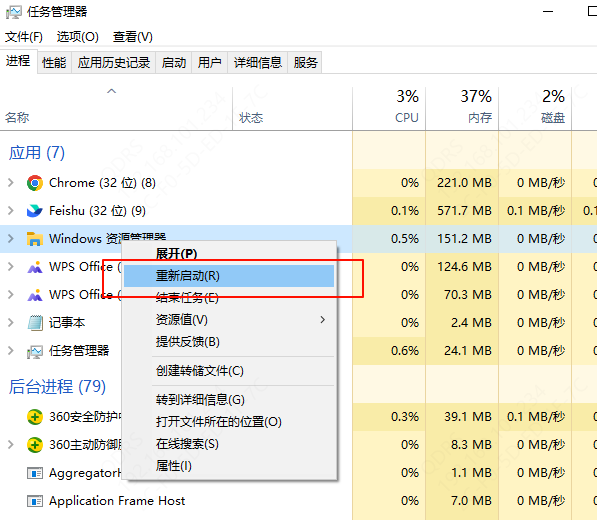Expand the 记事本 process row

[x=11, y=323]
